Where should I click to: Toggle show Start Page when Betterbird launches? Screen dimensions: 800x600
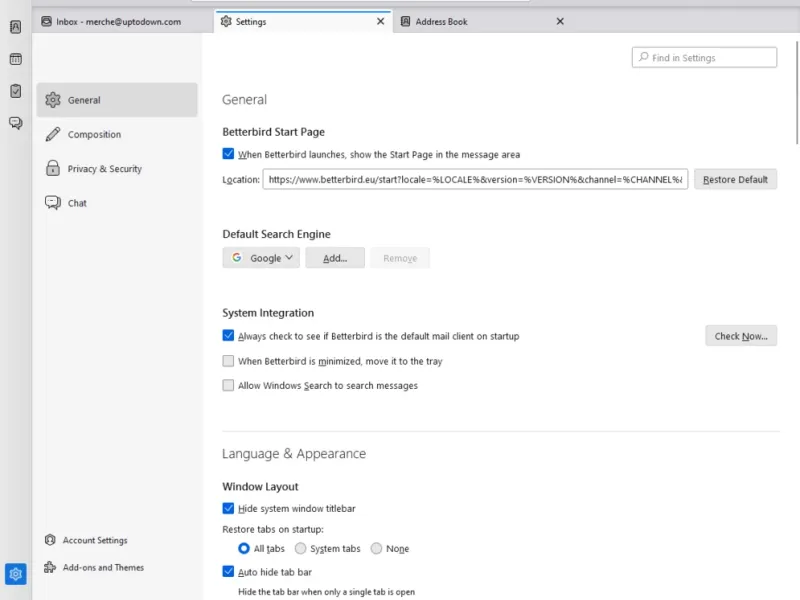point(228,154)
